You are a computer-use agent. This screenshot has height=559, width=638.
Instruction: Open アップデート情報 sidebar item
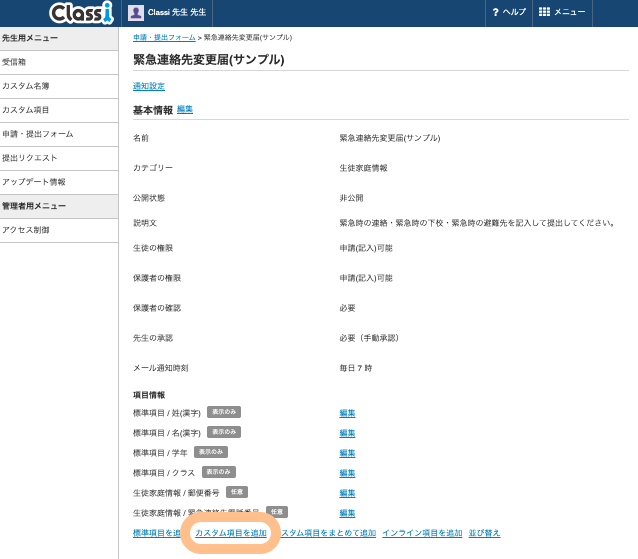[34, 182]
